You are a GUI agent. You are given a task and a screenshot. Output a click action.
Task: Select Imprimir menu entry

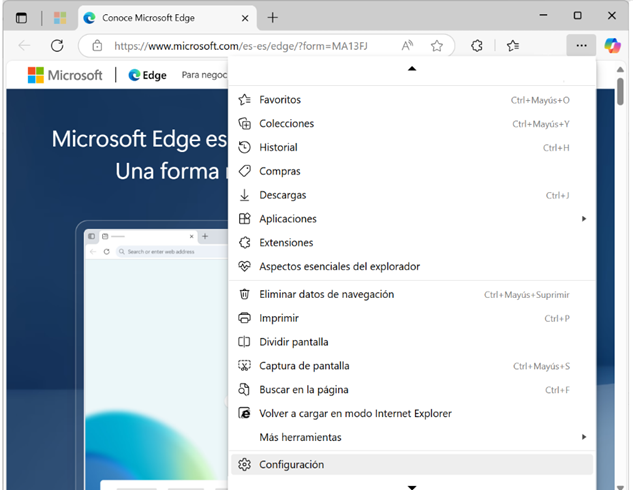(412, 318)
